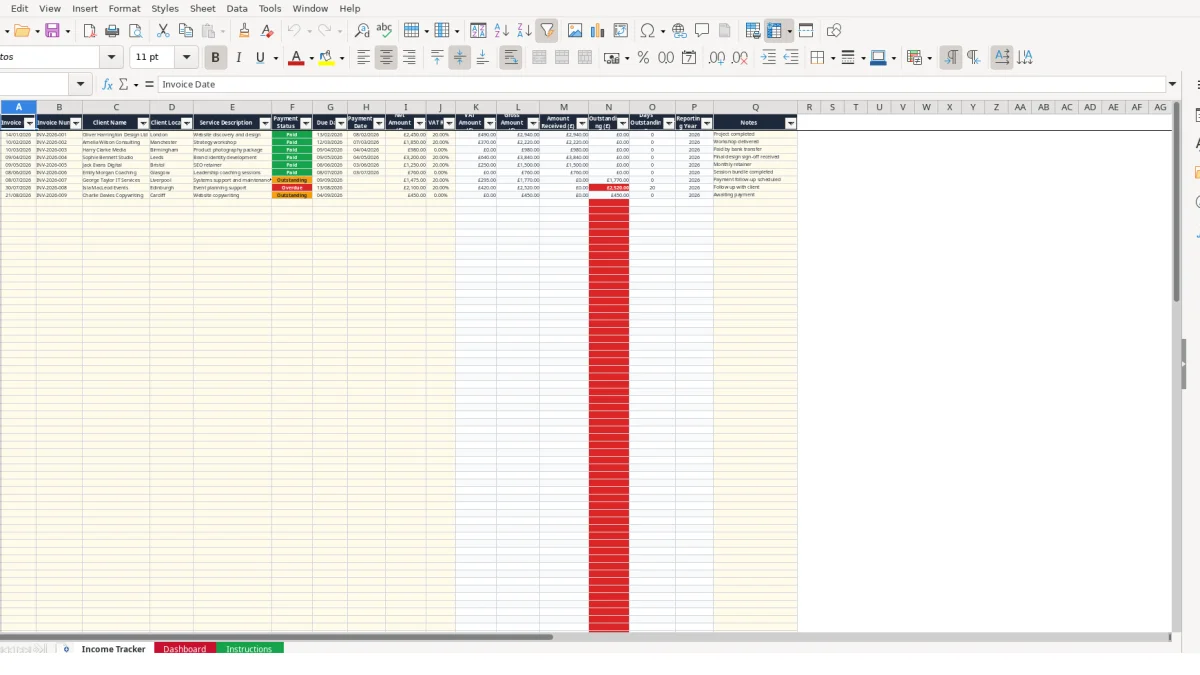Show the draw functions shapes icon
Image resolution: width=1200 pixels, height=675 pixels.
click(834, 31)
